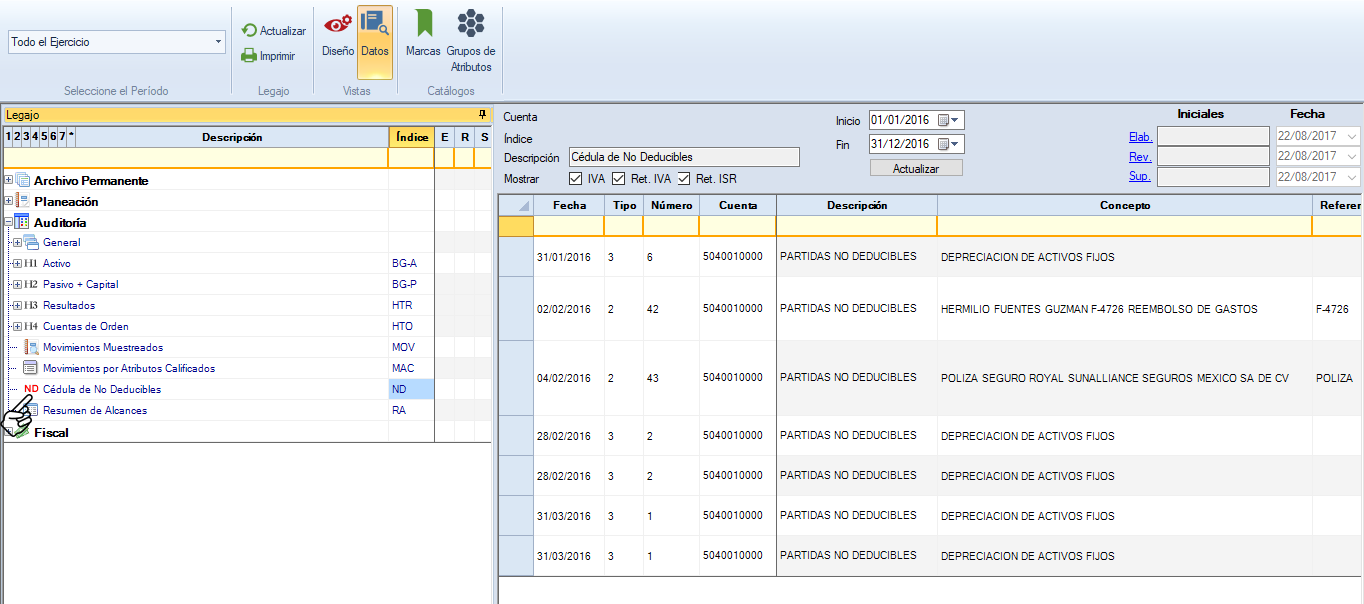
Task: Uncheck the IVA checkbox
Action: click(x=575, y=179)
